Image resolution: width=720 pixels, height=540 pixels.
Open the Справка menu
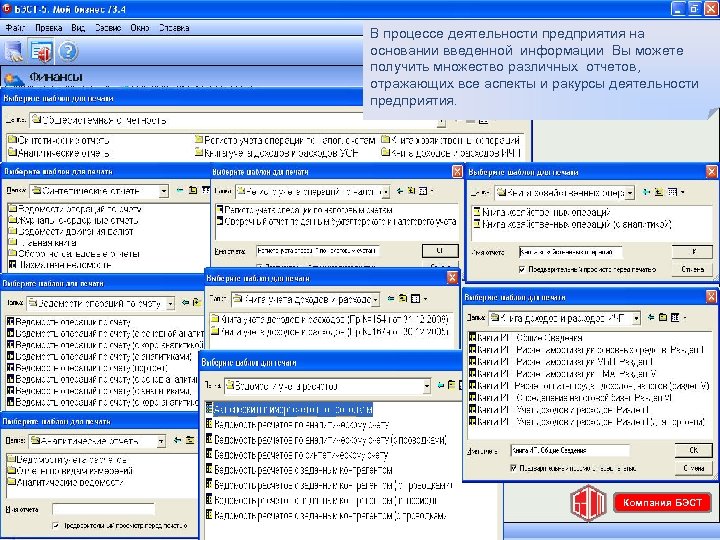pos(174,28)
